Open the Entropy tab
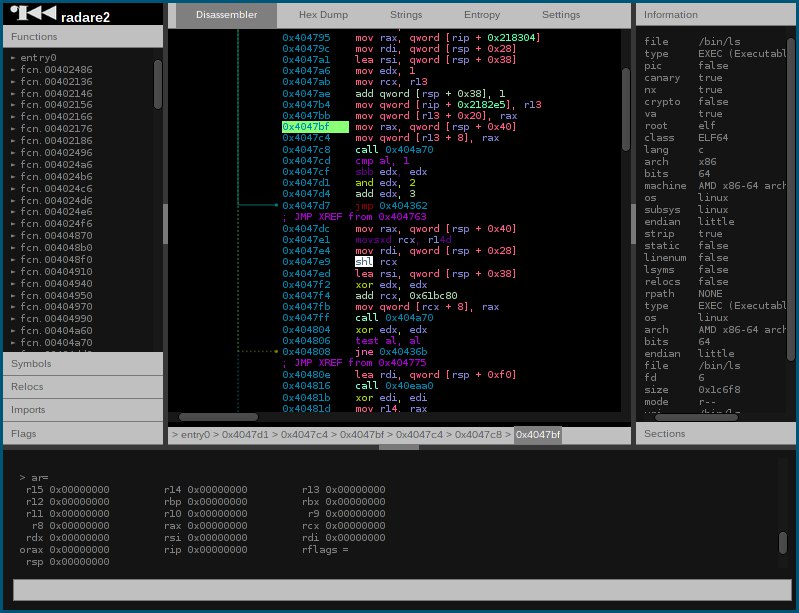Viewport: 799px width, 613px height. [x=482, y=15]
